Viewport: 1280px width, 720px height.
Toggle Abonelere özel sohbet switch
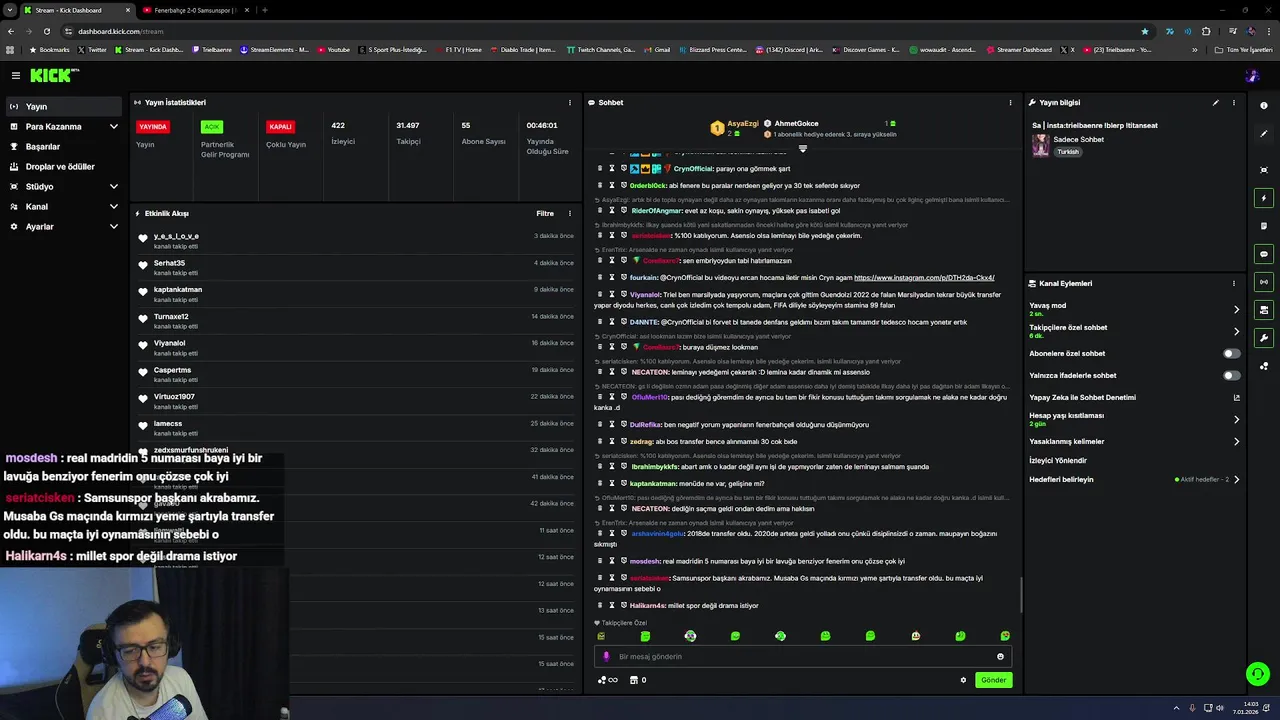[x=1232, y=353]
